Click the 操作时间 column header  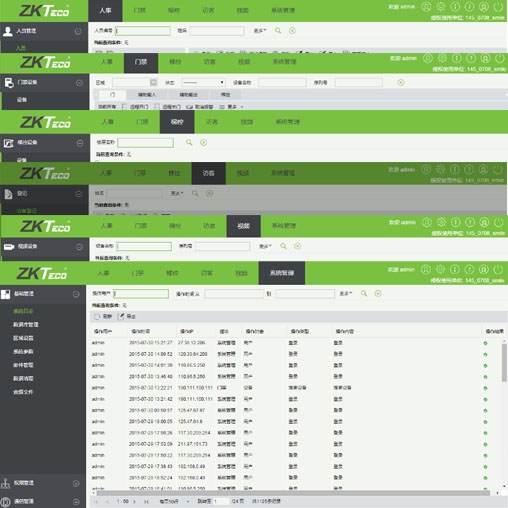[x=140, y=331]
